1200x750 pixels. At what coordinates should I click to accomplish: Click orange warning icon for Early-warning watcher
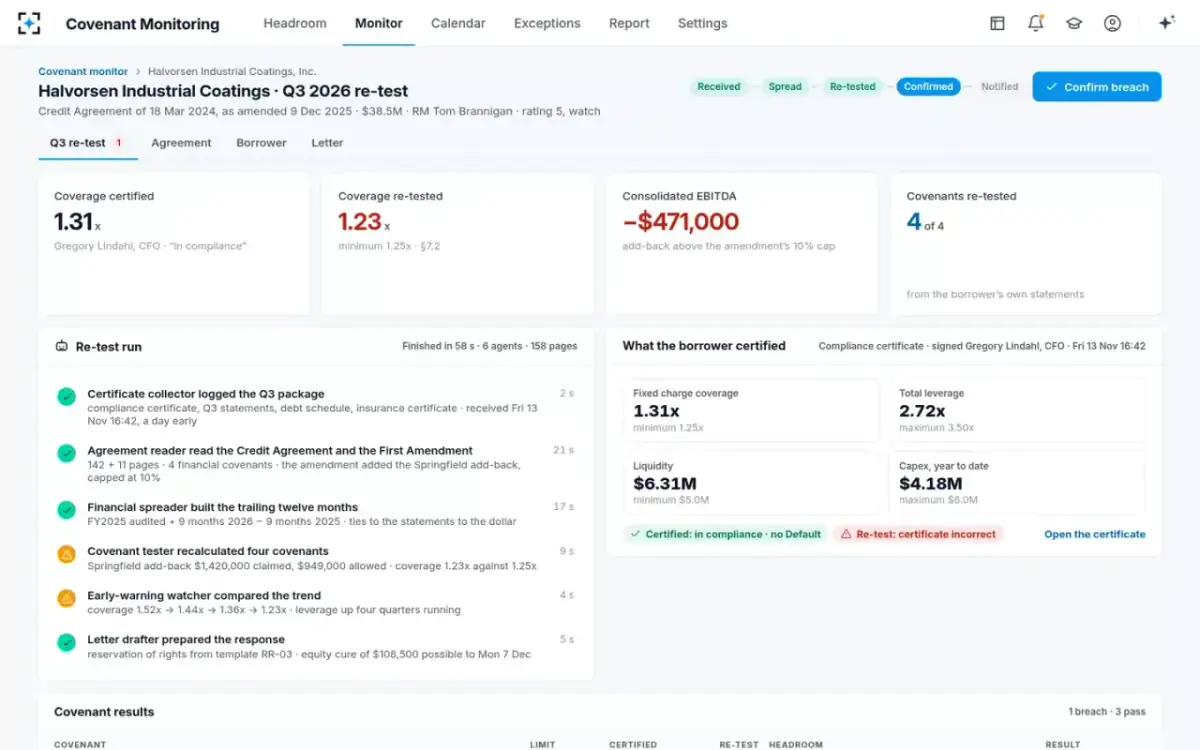pos(66,598)
